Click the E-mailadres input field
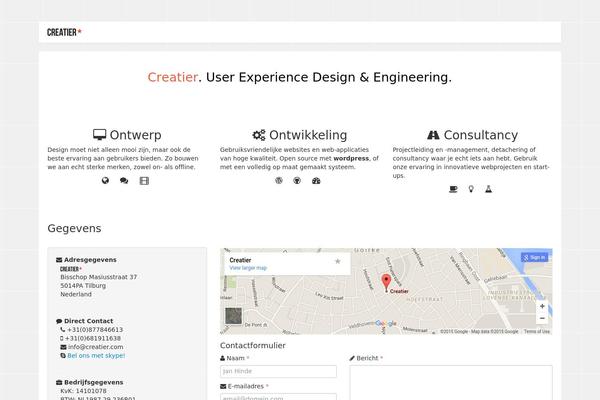 click(279, 397)
